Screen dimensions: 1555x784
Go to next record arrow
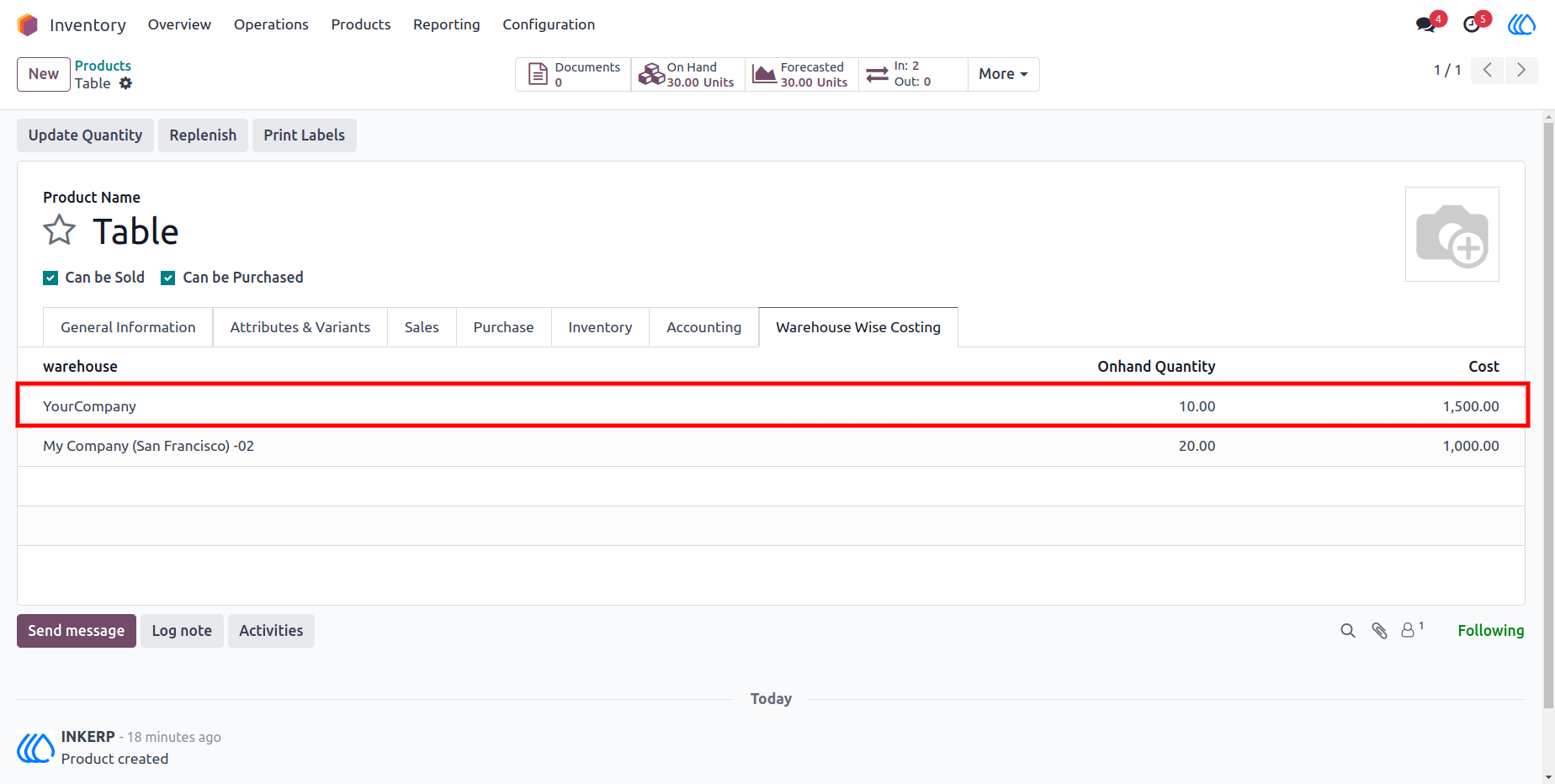pyautogui.click(x=1521, y=71)
